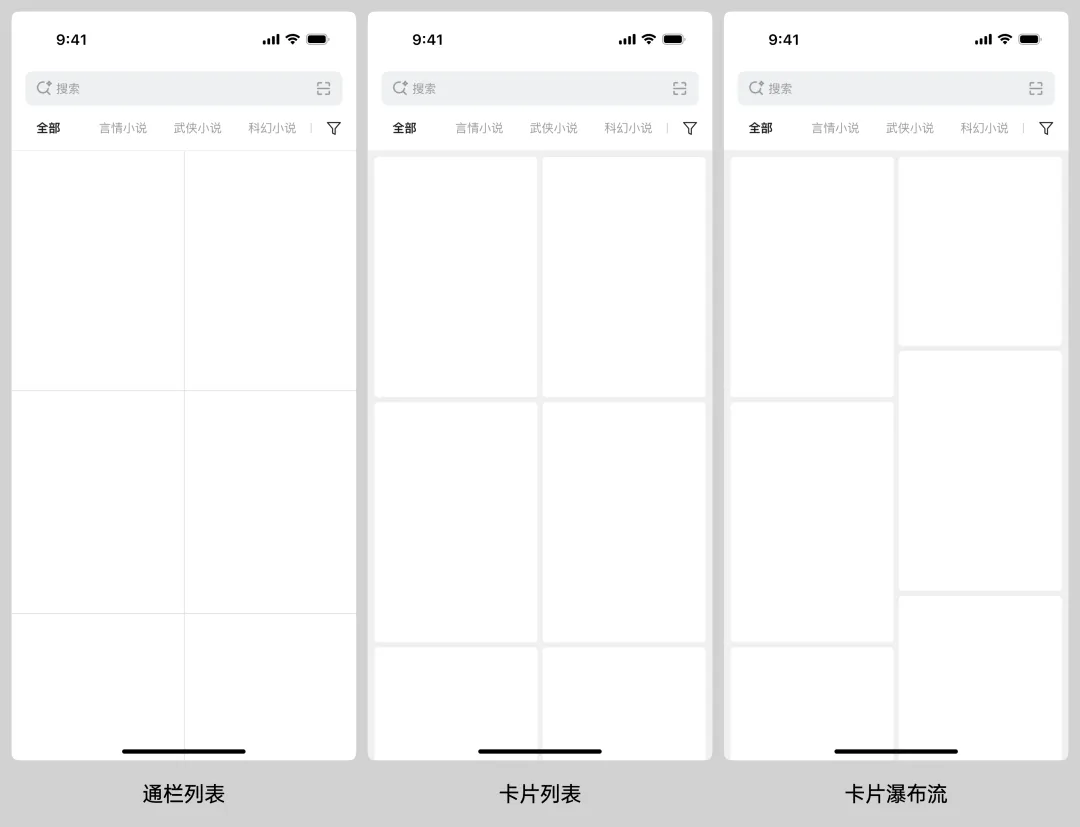Tap the home indicator bar on 通栏列表
This screenshot has height=827, width=1080.
coord(183,751)
